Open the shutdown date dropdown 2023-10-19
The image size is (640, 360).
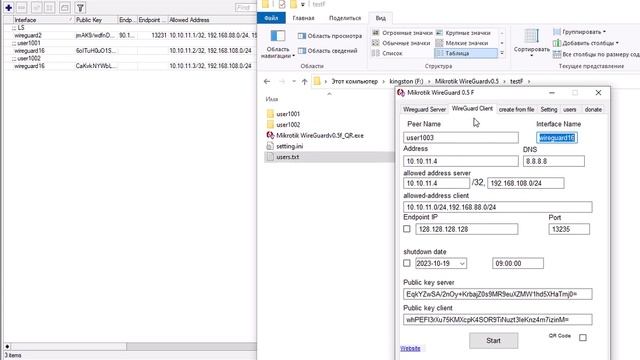[462, 264]
